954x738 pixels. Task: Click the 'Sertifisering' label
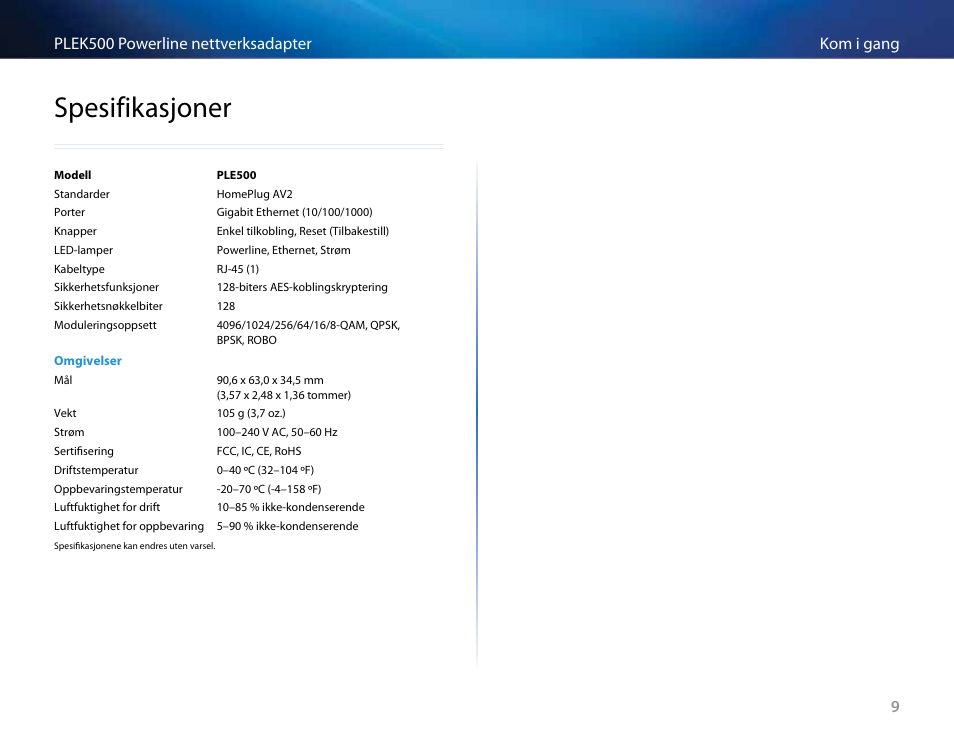(84, 451)
